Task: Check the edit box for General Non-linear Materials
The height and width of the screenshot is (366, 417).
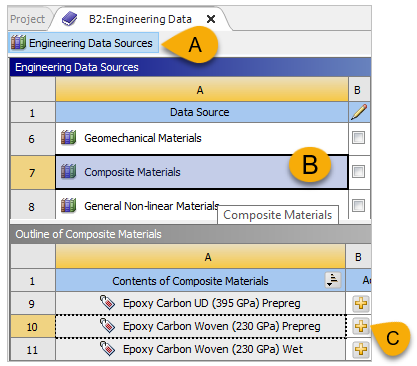Action: coord(358,205)
